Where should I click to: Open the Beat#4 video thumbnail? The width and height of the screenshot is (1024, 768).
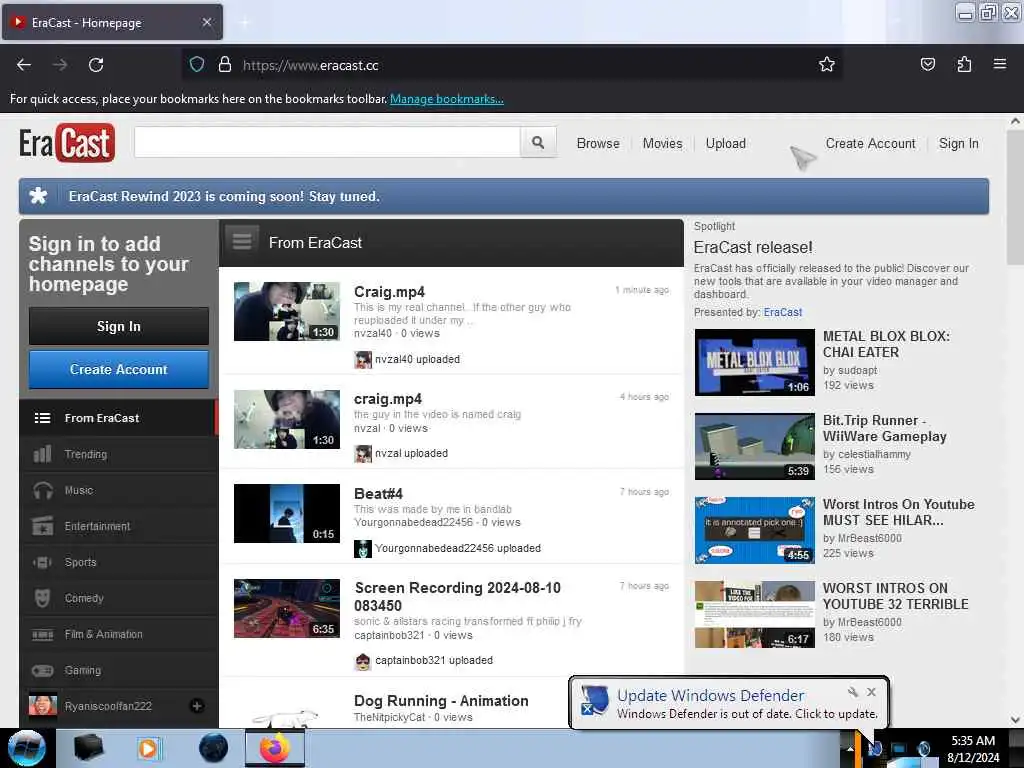(x=287, y=513)
